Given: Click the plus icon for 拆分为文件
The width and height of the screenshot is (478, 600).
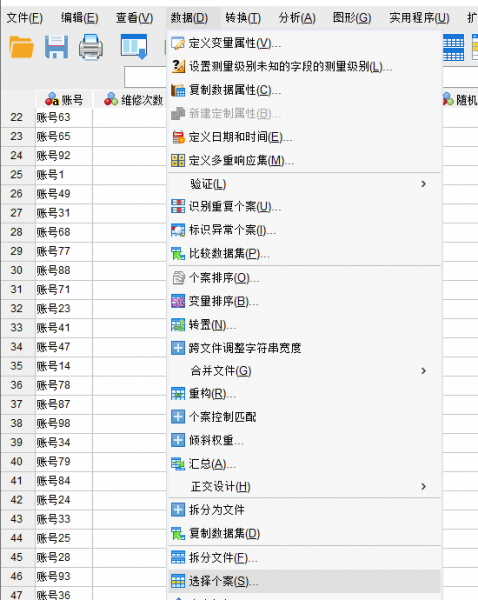Looking at the screenshot, I should 178,510.
